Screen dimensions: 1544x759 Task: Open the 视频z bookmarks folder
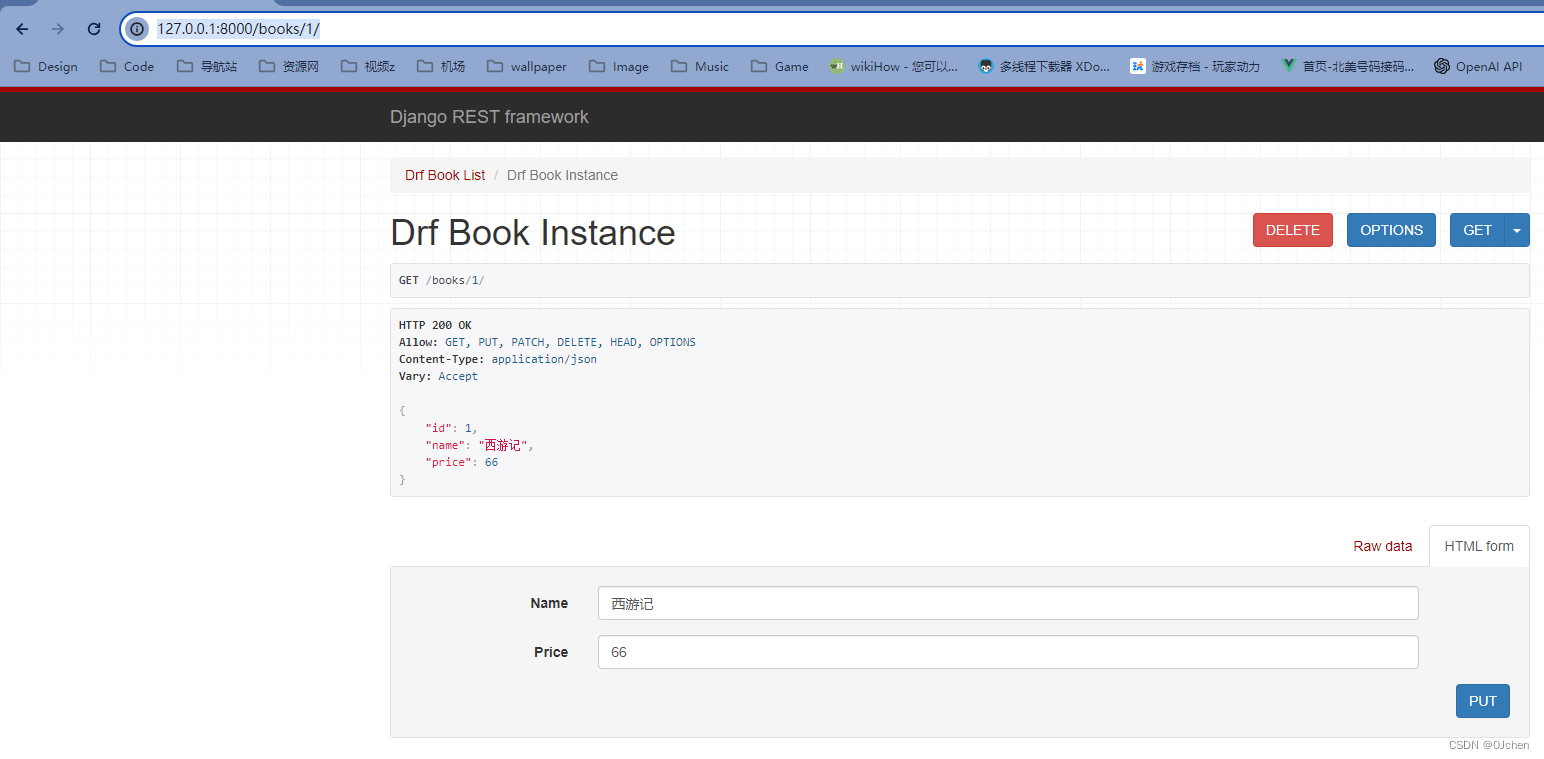[x=368, y=66]
